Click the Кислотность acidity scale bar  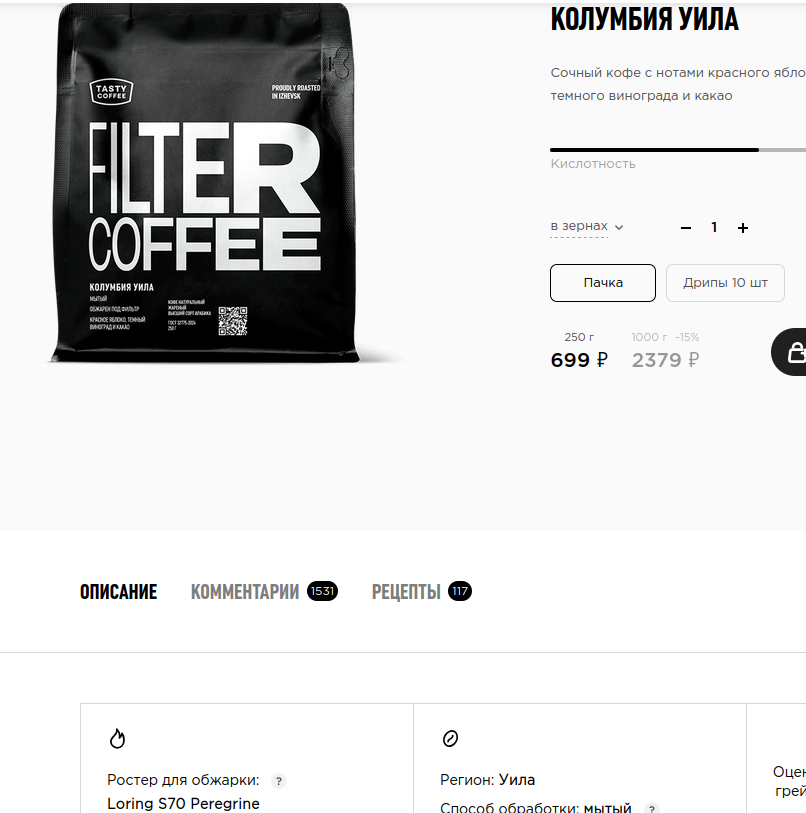pos(678,150)
